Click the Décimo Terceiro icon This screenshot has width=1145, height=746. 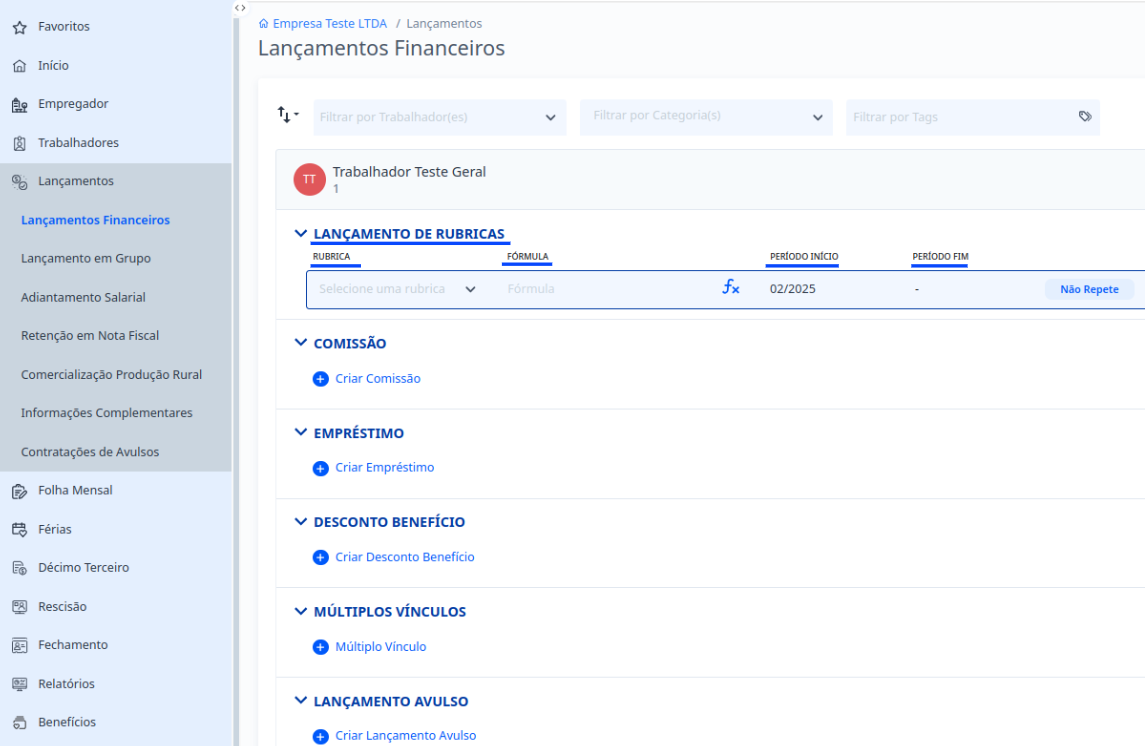[x=20, y=568]
